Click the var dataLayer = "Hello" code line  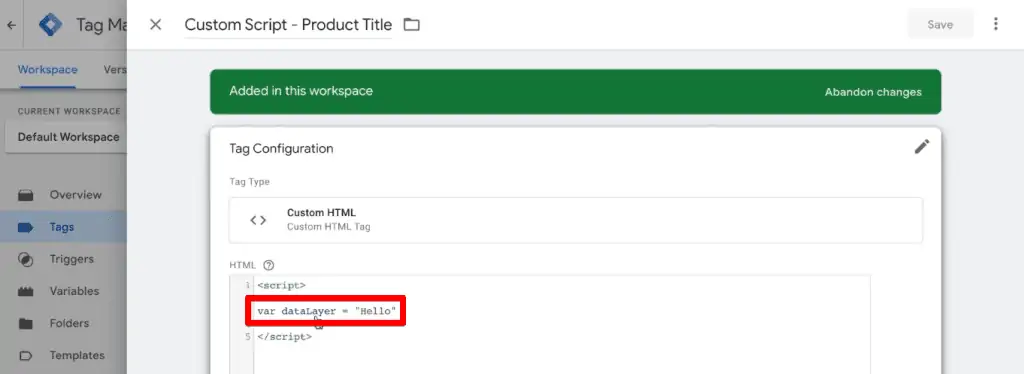[327, 311]
